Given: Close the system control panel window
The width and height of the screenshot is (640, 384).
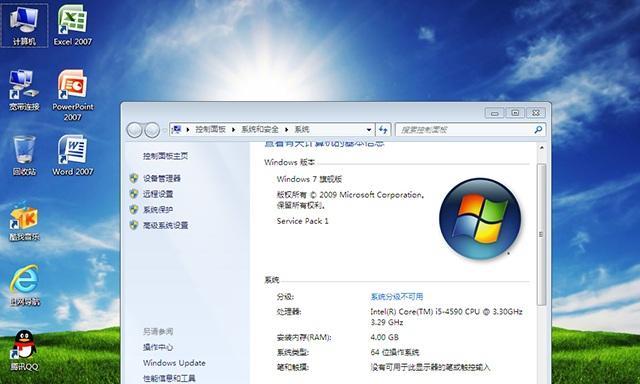Looking at the screenshot, I should [536, 113].
